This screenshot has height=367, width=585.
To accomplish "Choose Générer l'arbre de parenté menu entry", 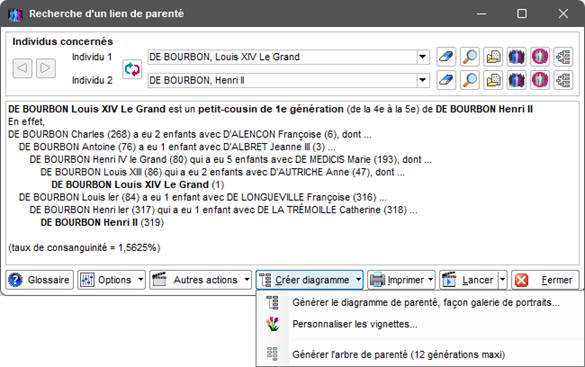I will 420,354.
